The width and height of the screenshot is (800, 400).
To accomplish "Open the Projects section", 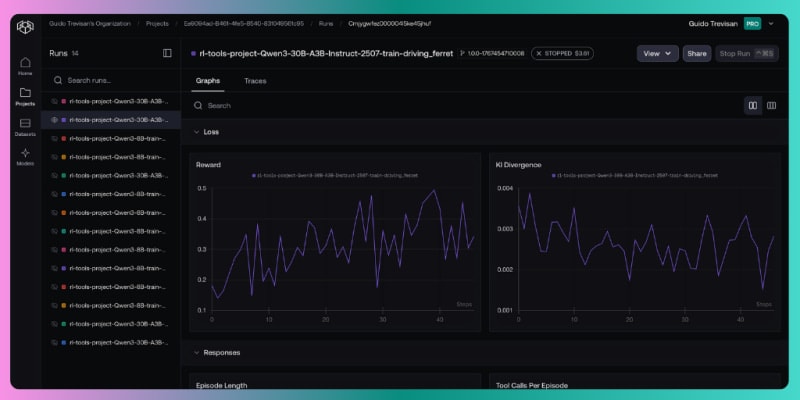I will 25,96.
